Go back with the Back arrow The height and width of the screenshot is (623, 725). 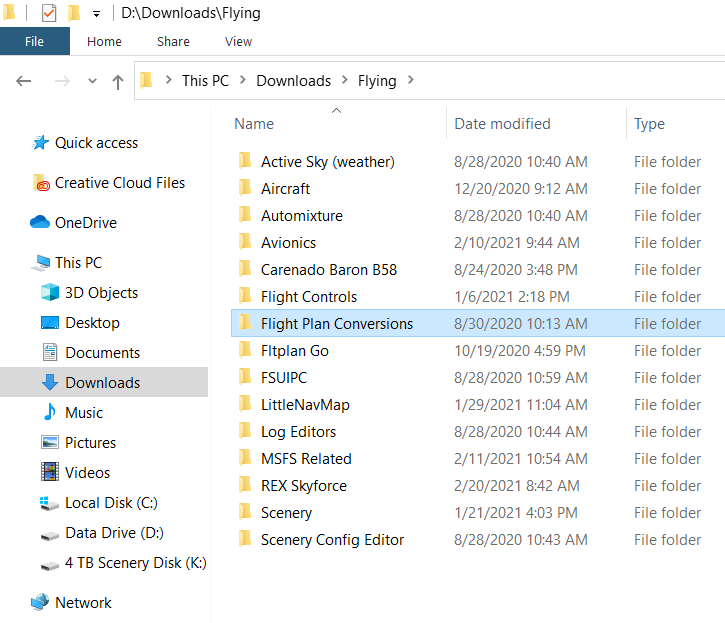24,81
